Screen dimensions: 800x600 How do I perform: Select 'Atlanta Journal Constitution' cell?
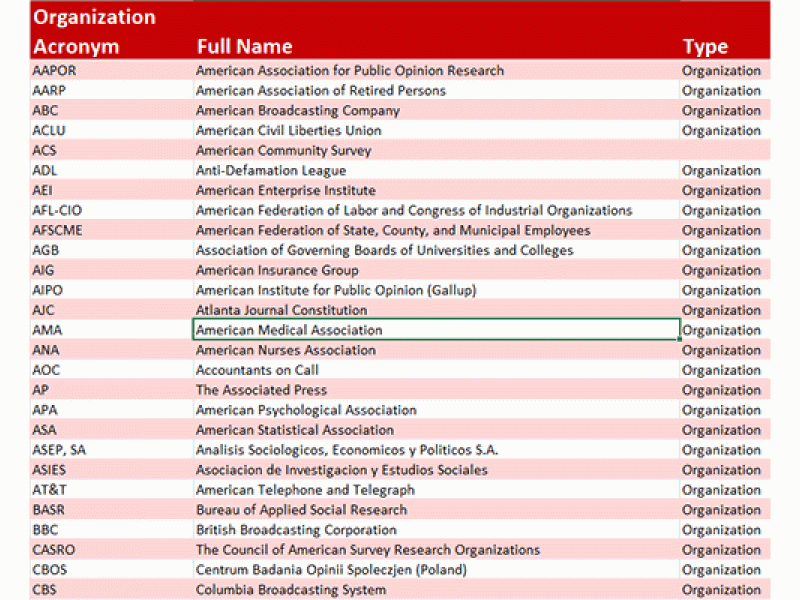coord(436,310)
